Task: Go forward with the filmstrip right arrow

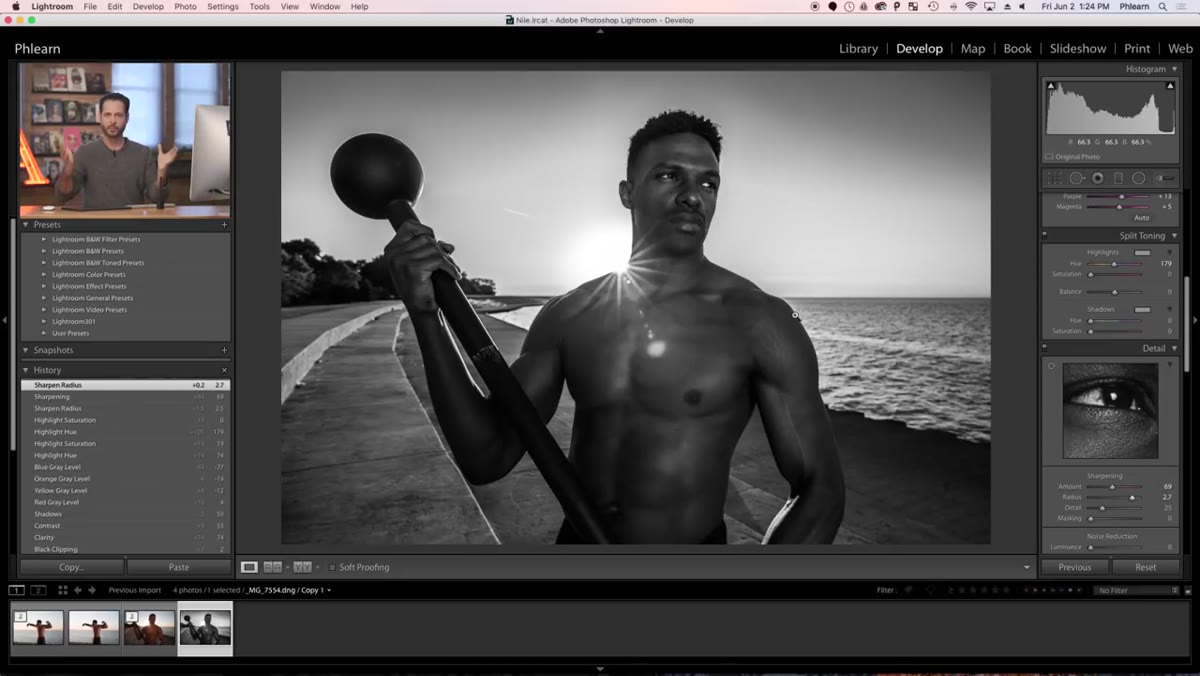Action: point(92,590)
